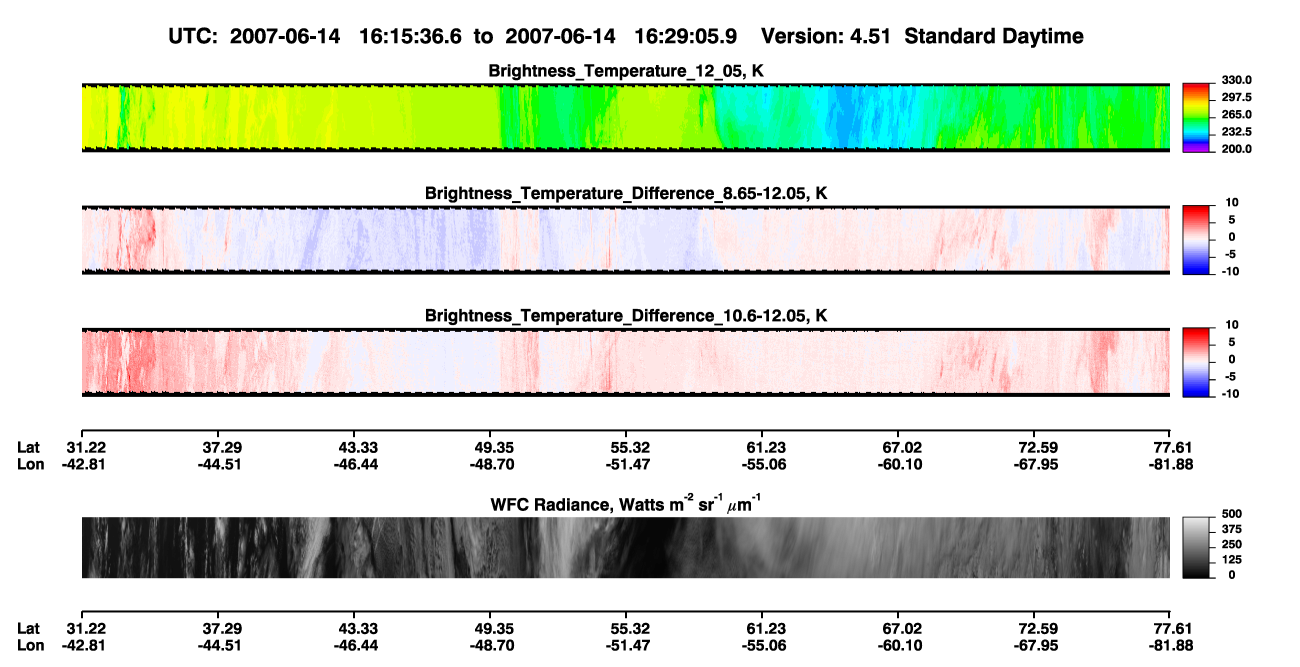1300x667 pixels.
Task: Click the Lat label below the 10.6-12.05 panel
Action: [x=29, y=447]
